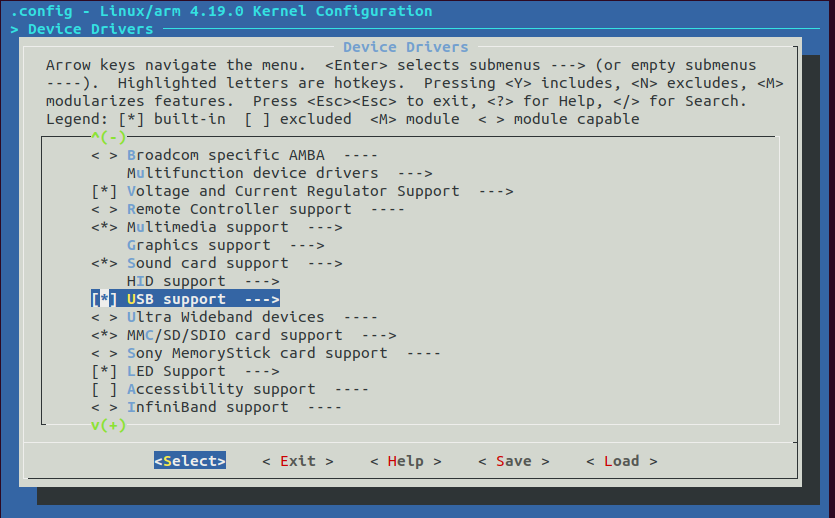The image size is (835, 518).
Task: Click the scroll-up indicator ^(-)
Action: pos(109,137)
